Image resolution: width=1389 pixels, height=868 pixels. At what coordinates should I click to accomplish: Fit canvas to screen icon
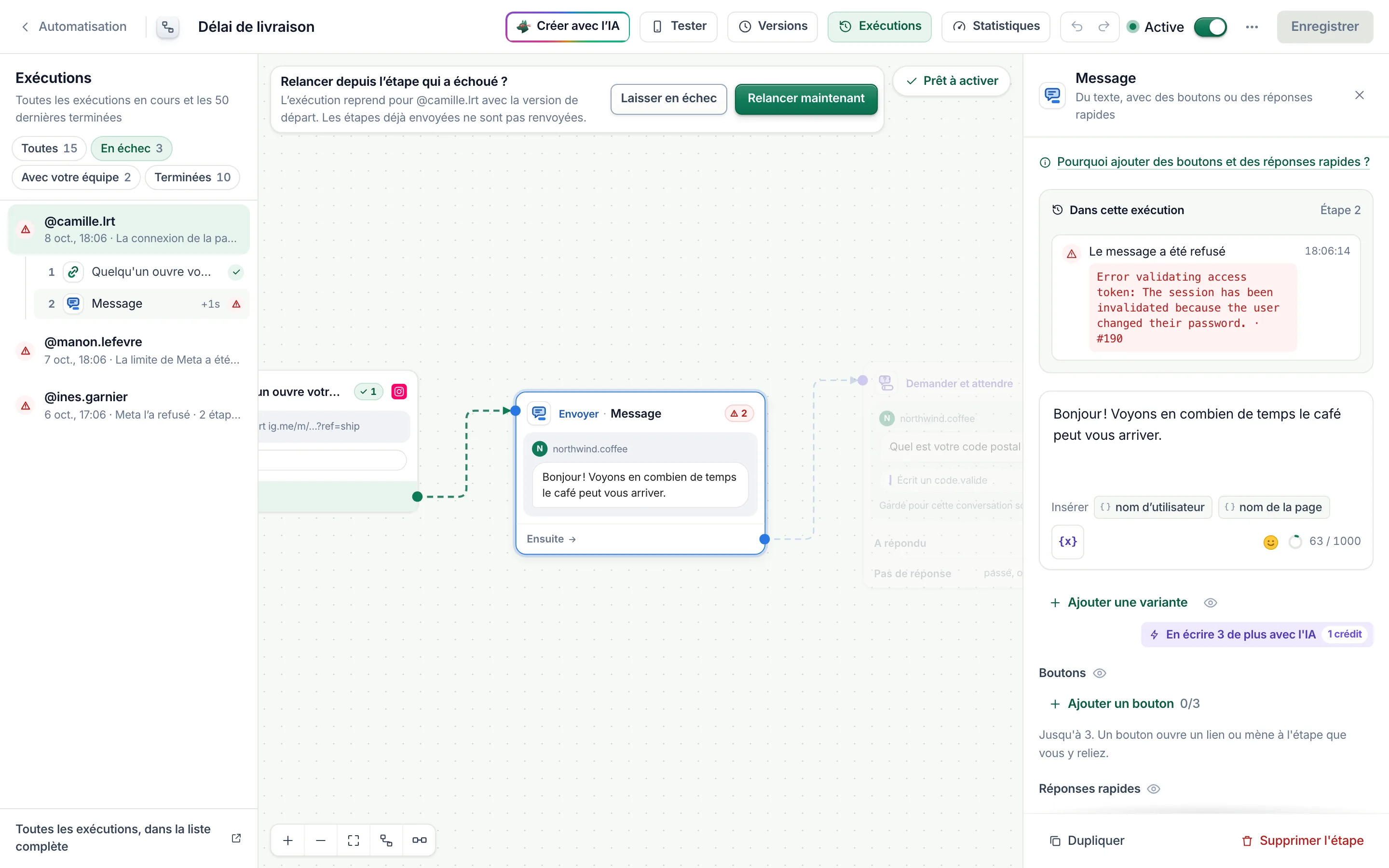click(x=354, y=840)
